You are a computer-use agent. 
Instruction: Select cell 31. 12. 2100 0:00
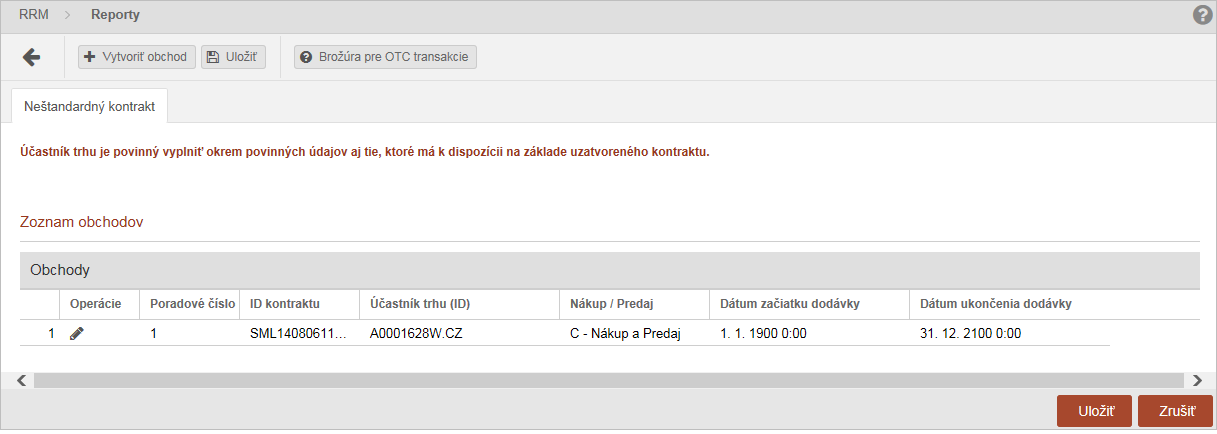[x=1009, y=334]
